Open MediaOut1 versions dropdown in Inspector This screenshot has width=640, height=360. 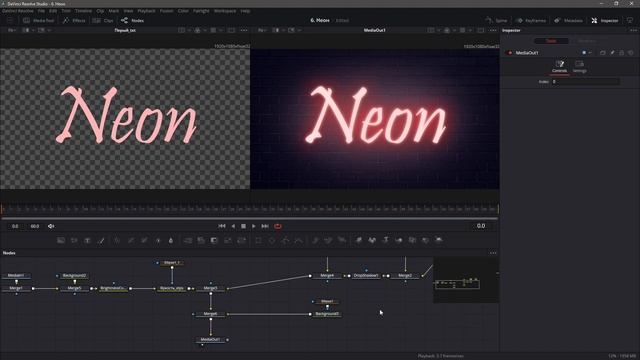[x=590, y=53]
